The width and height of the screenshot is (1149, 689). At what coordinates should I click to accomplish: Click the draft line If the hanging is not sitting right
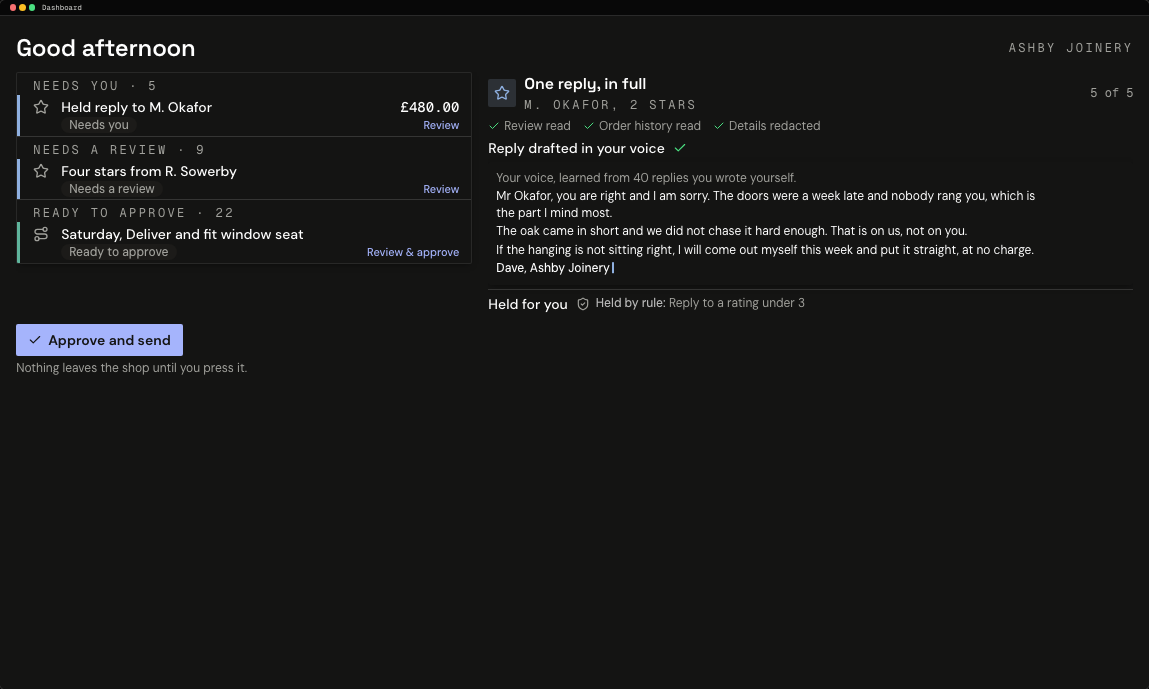pyautogui.click(x=764, y=250)
